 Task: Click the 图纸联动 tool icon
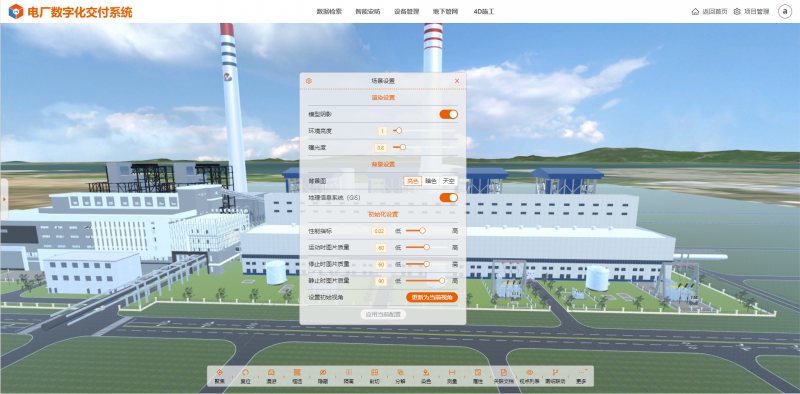pos(556,373)
